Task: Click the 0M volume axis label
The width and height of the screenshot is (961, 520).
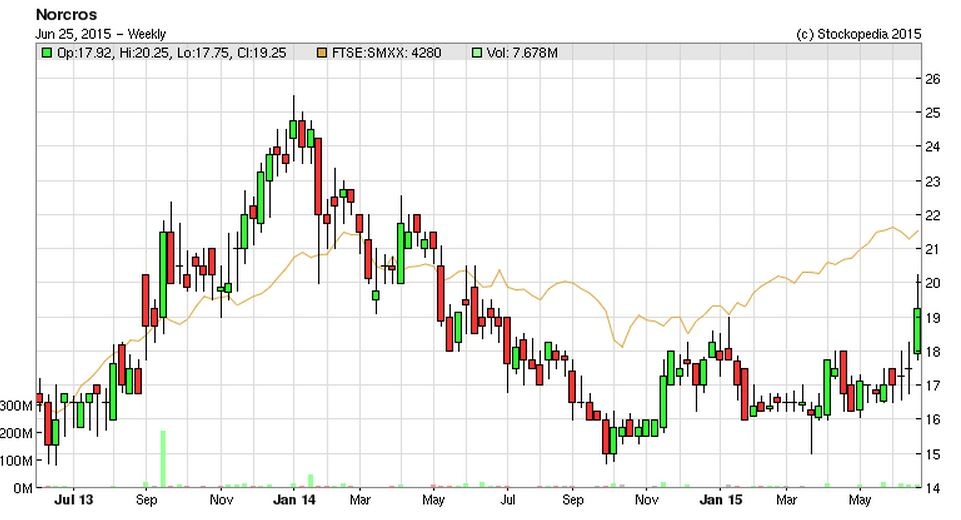Action: (x=23, y=489)
